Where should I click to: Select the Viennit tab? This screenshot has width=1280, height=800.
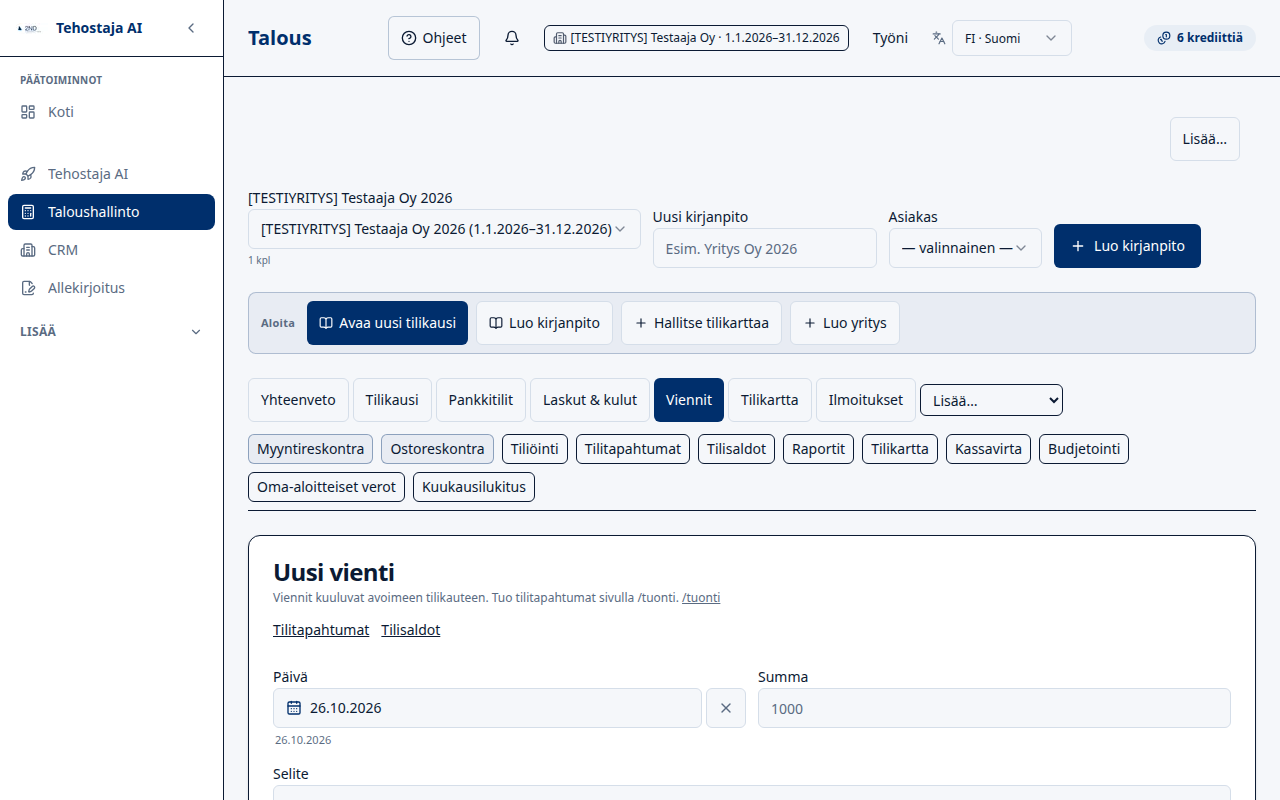point(689,400)
